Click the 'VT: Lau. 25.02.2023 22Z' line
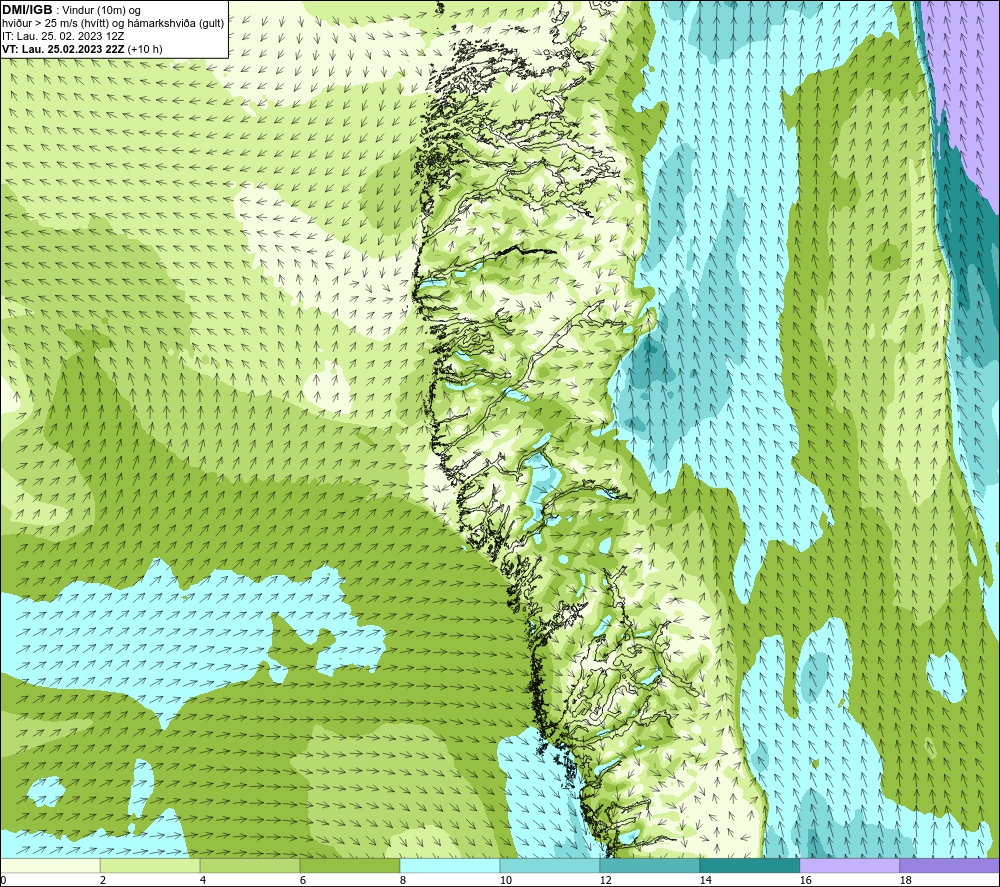The width and height of the screenshot is (1000, 887). (64, 49)
